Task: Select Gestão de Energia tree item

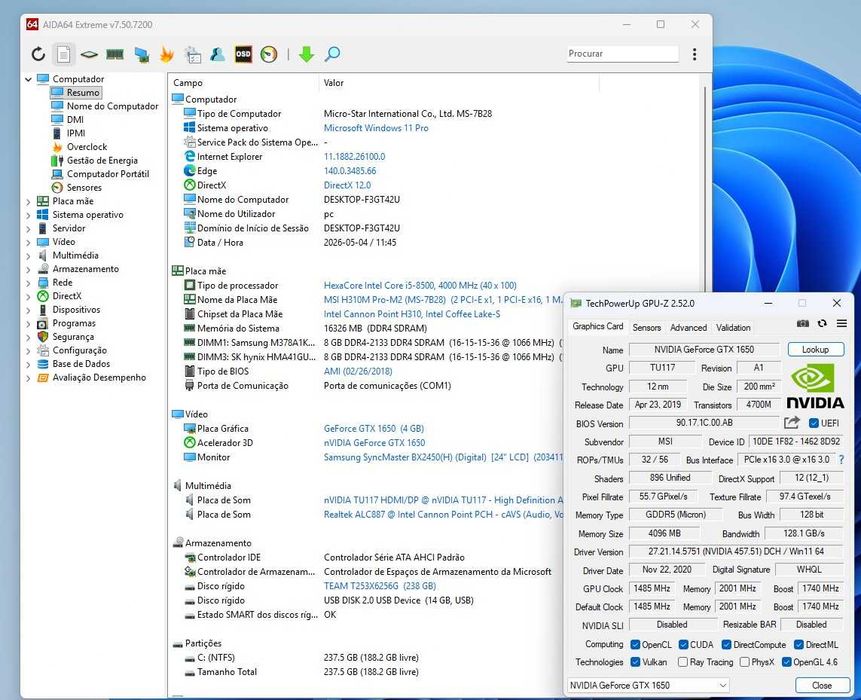Action: click(102, 160)
